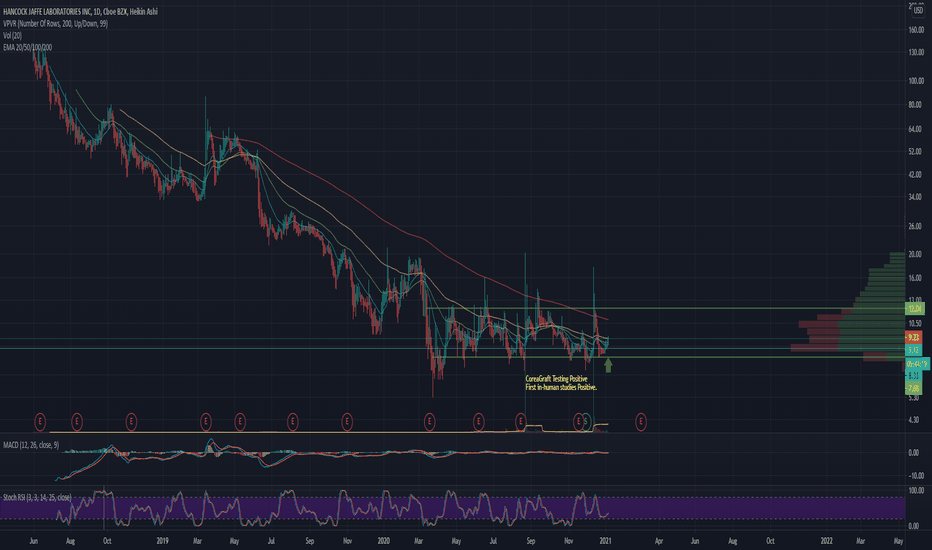Click the earnings marker near Mar 2020

[430, 422]
